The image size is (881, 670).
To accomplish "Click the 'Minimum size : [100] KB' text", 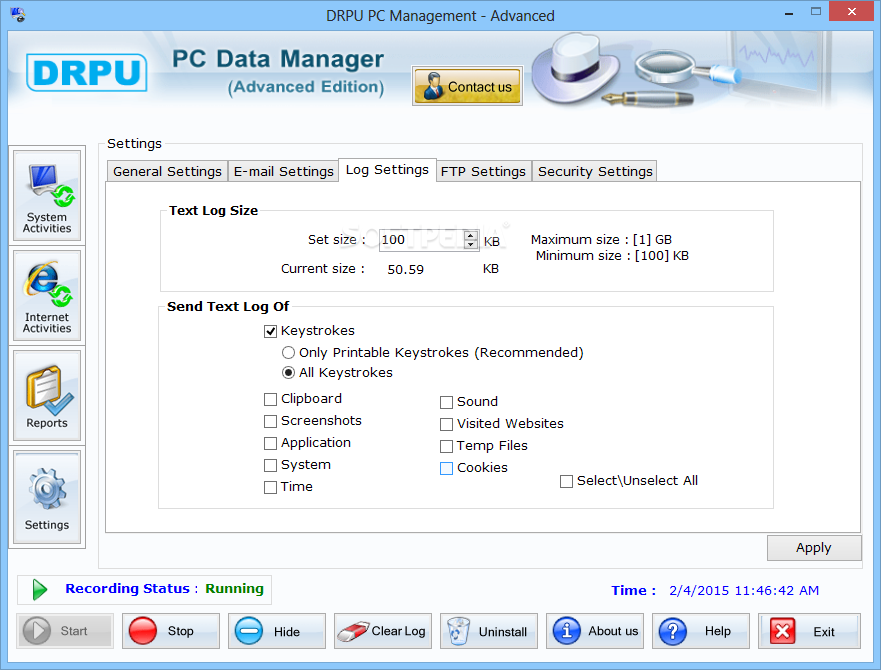I will point(612,256).
